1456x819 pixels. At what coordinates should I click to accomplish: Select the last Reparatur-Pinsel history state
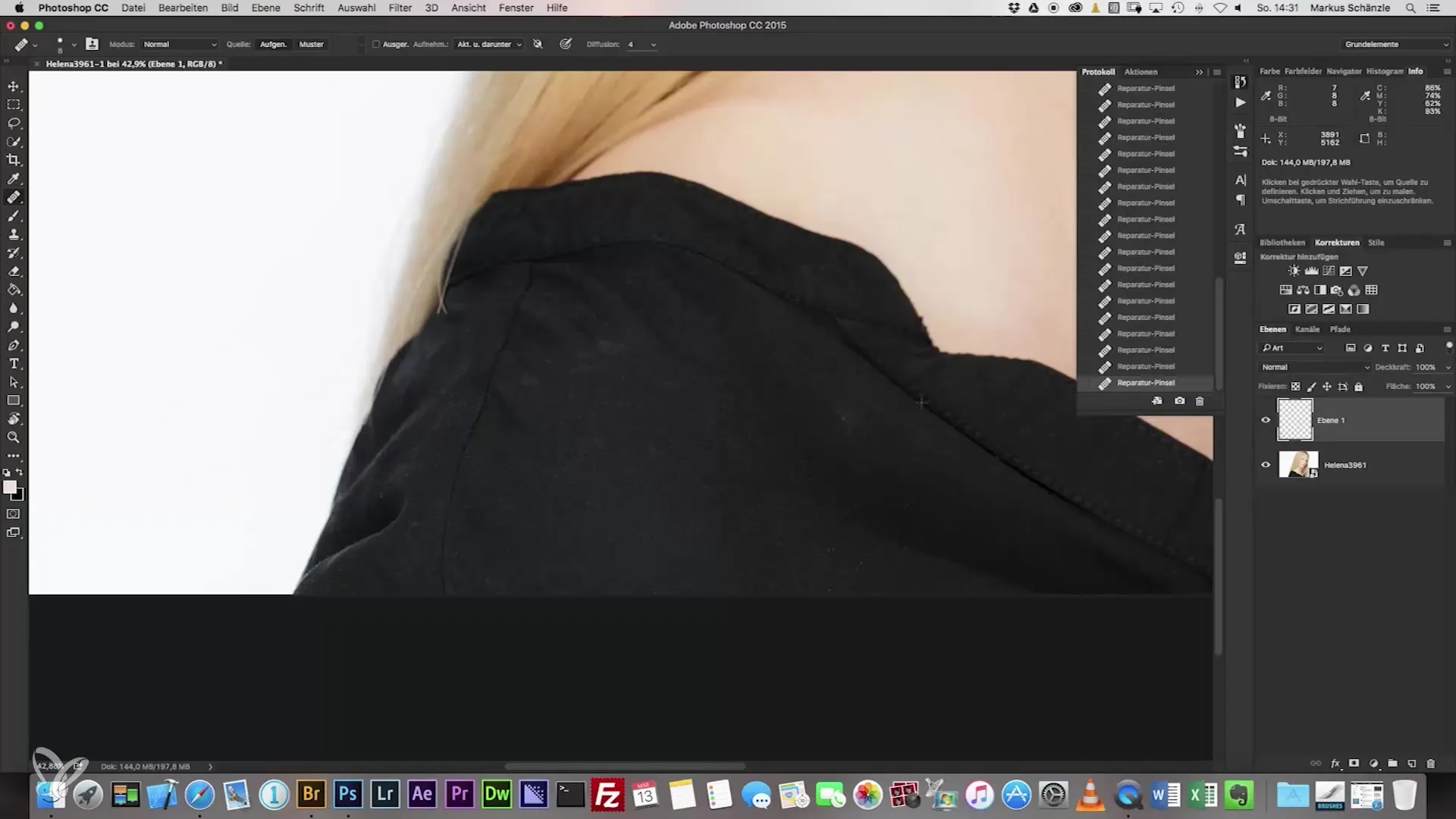click(1145, 383)
